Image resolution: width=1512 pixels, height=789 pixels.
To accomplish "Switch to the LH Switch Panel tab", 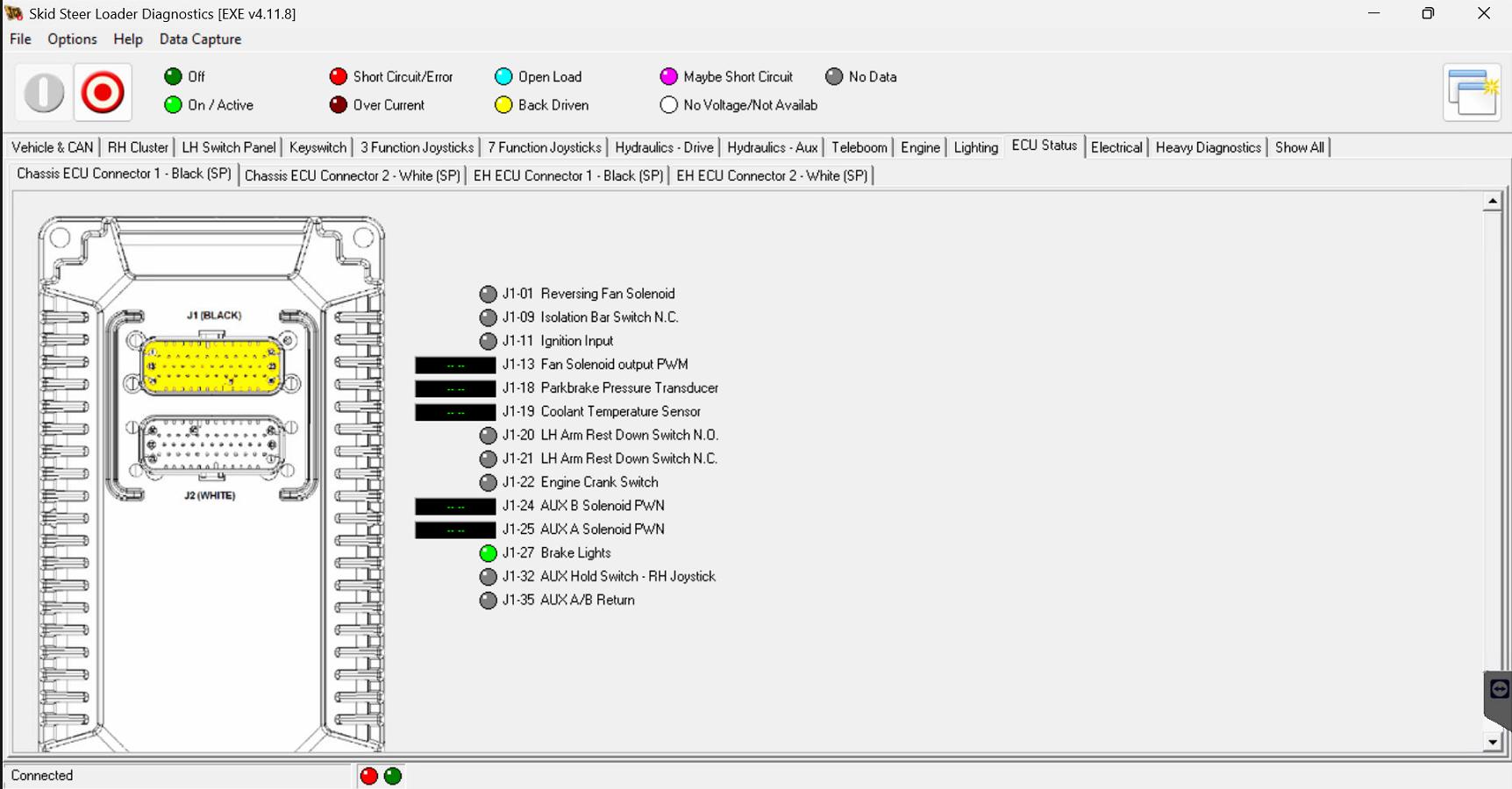I will click(229, 147).
